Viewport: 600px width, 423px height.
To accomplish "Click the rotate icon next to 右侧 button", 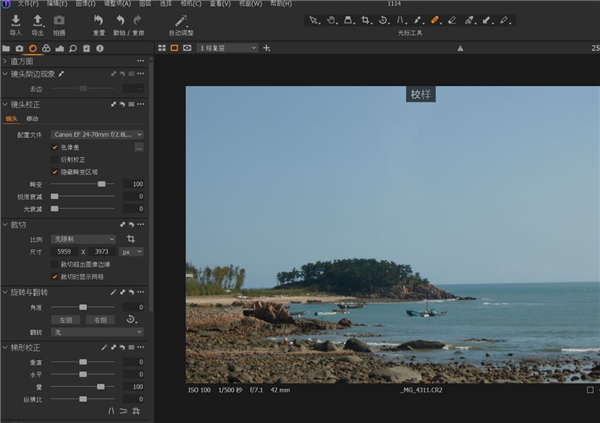I will [x=131, y=319].
